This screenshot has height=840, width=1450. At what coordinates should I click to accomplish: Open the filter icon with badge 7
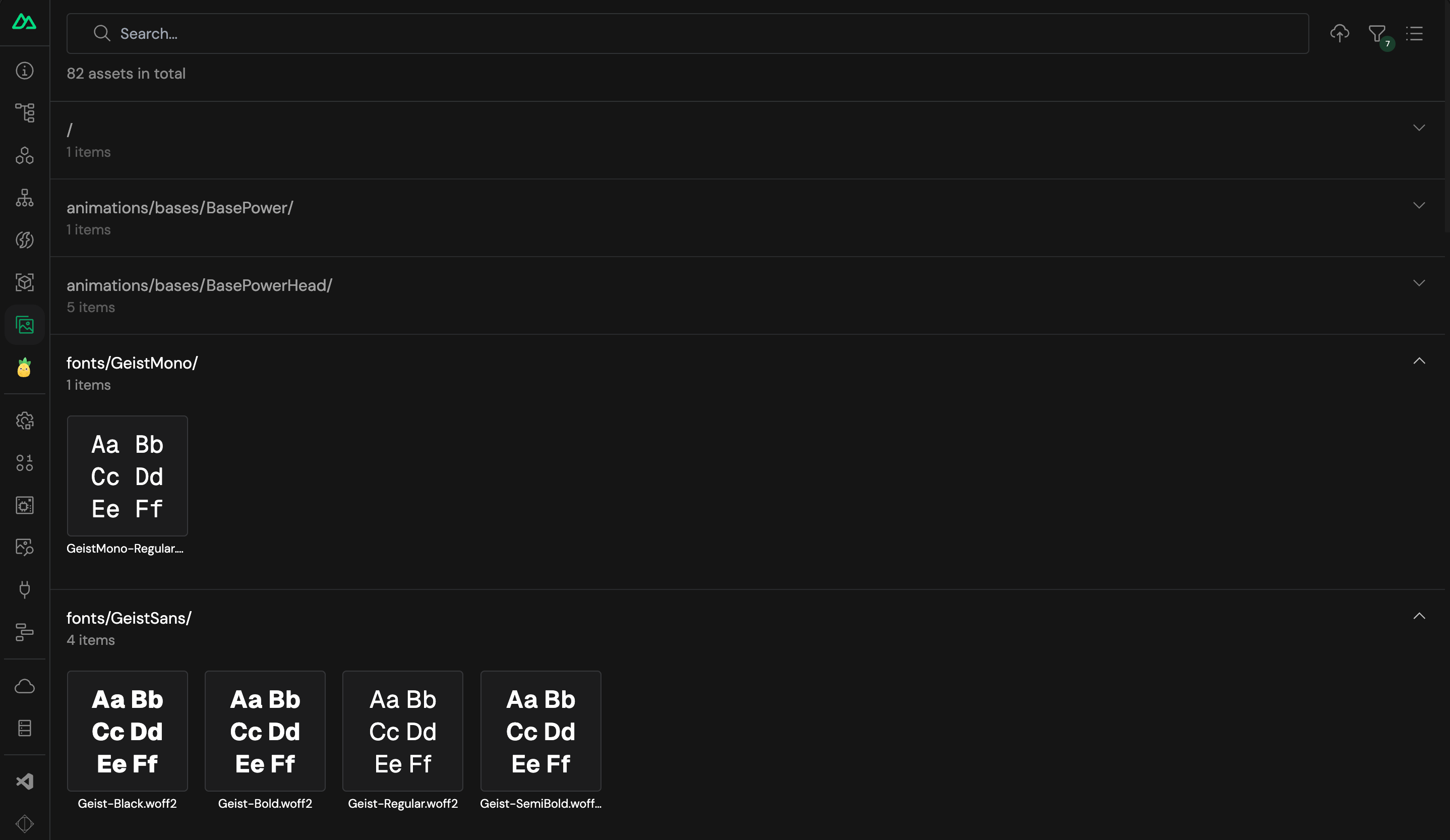1377,34
